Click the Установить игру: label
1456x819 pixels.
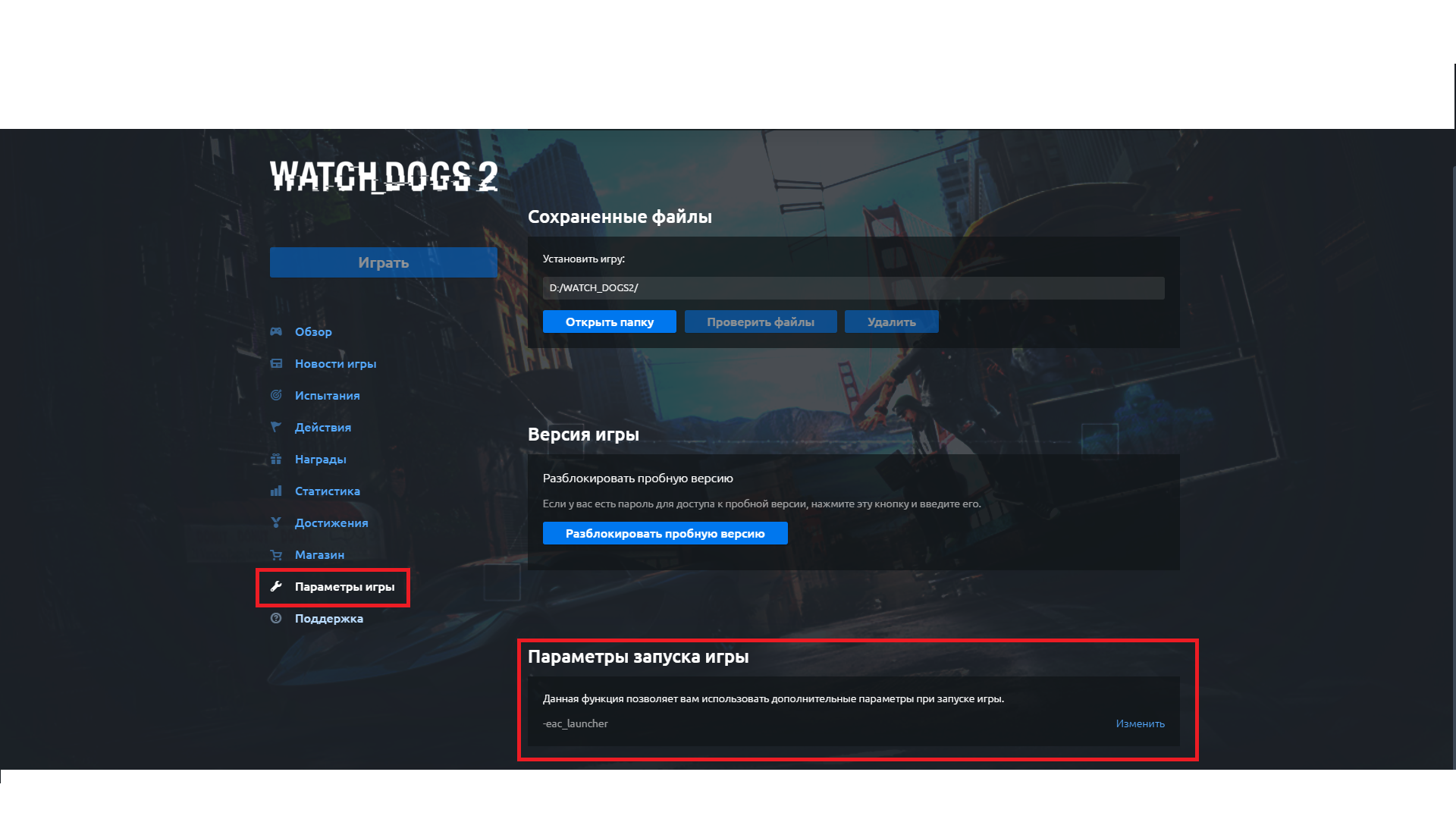coord(583,259)
